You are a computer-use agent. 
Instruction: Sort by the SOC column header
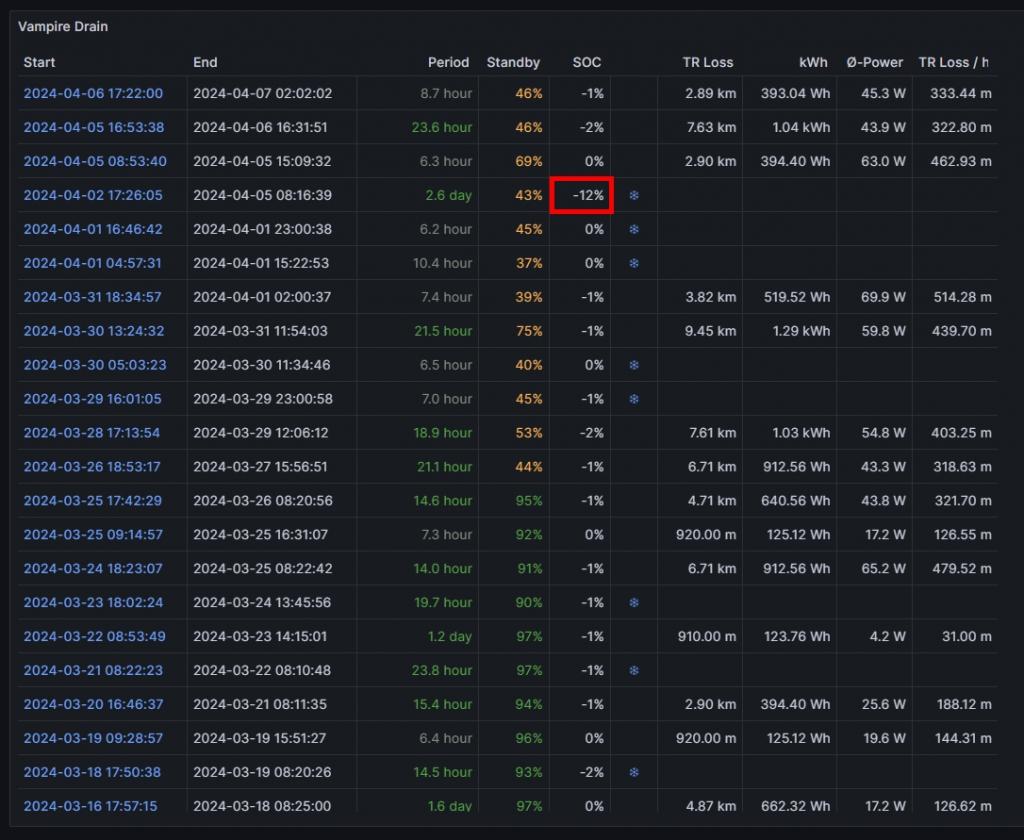tap(587, 62)
